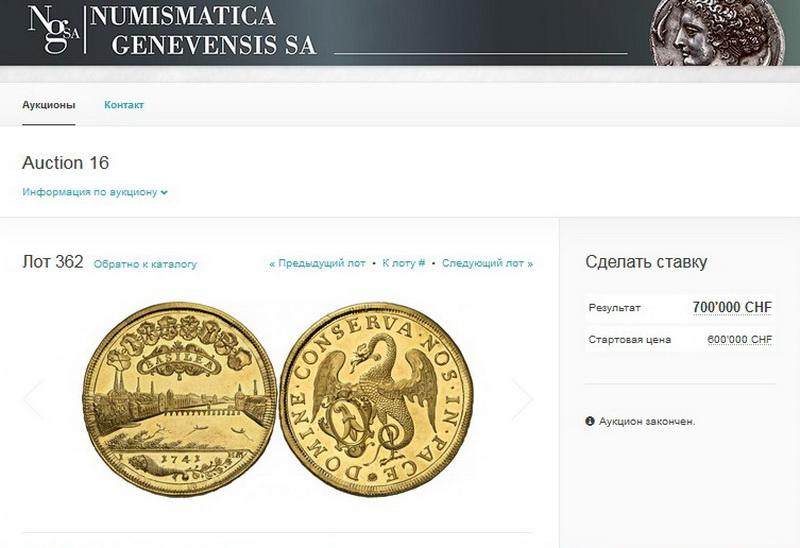
Task: Click the 'Auction 16' heading
Action: [65, 163]
